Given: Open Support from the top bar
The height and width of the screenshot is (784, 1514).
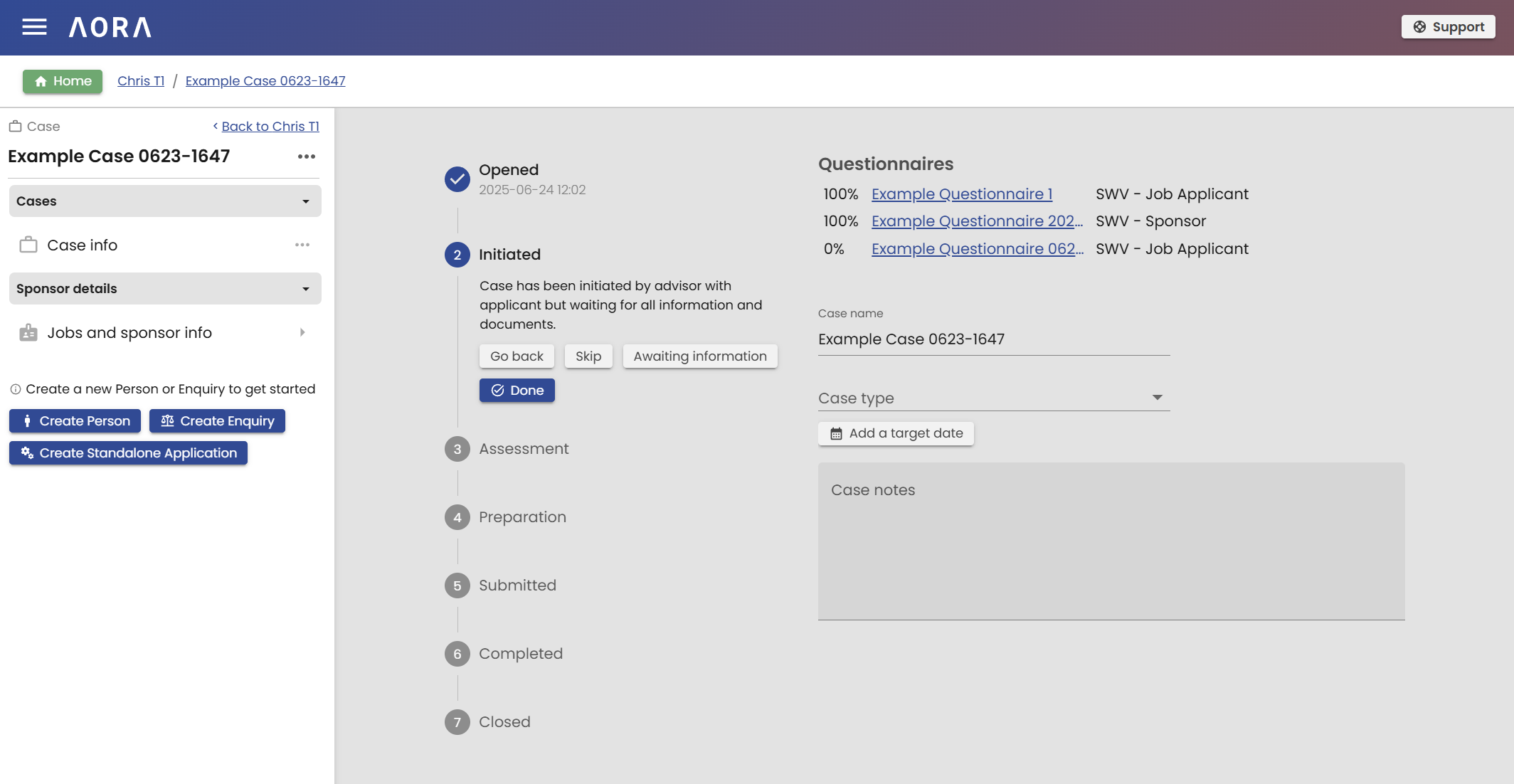Looking at the screenshot, I should tap(1448, 26).
